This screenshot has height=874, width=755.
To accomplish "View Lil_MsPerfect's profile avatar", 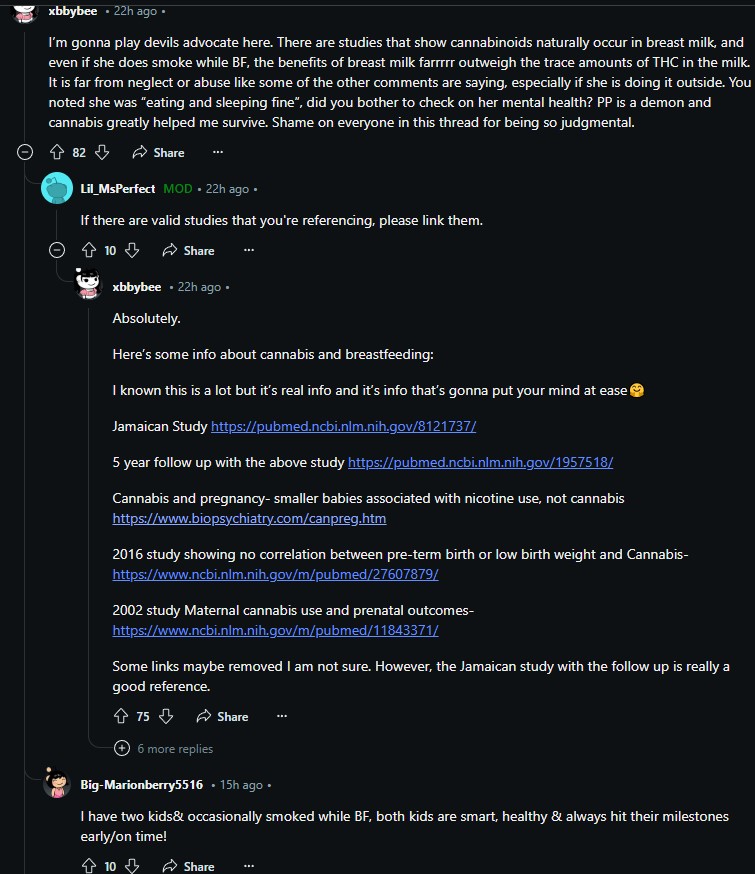I will 57,188.
